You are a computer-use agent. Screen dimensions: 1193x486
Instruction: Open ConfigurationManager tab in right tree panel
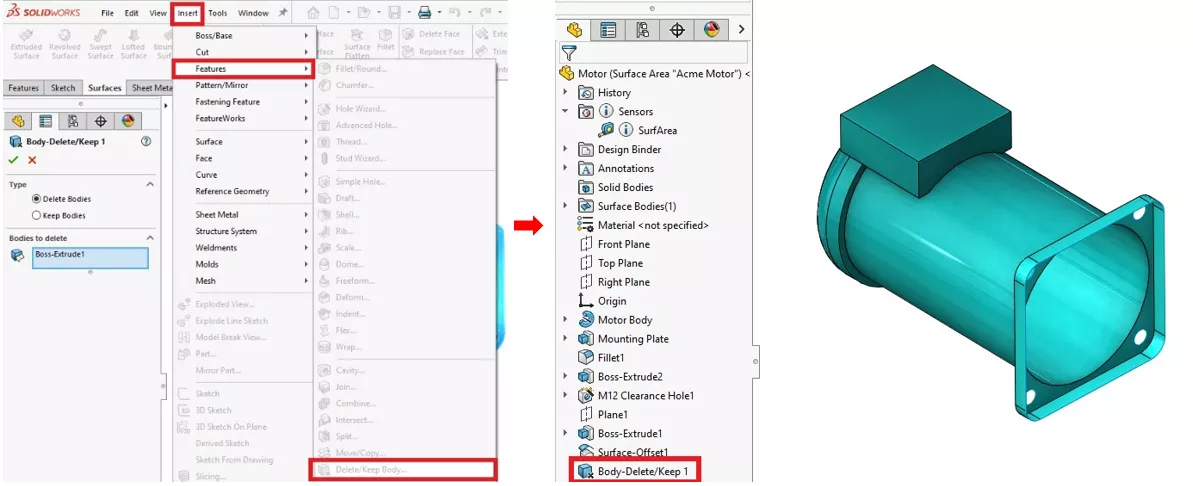point(642,30)
